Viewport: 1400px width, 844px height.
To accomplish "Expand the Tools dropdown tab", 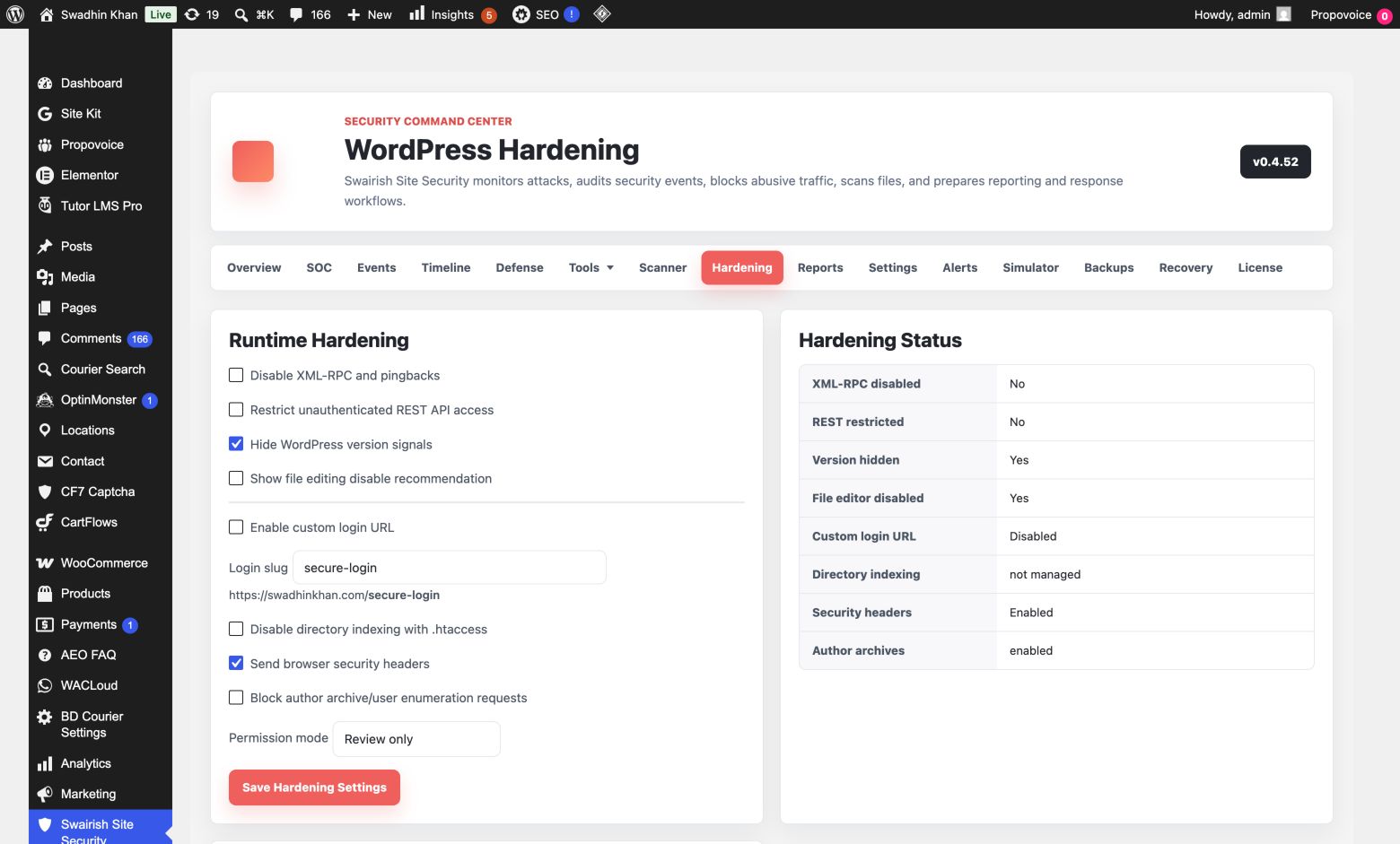I will pos(591,267).
